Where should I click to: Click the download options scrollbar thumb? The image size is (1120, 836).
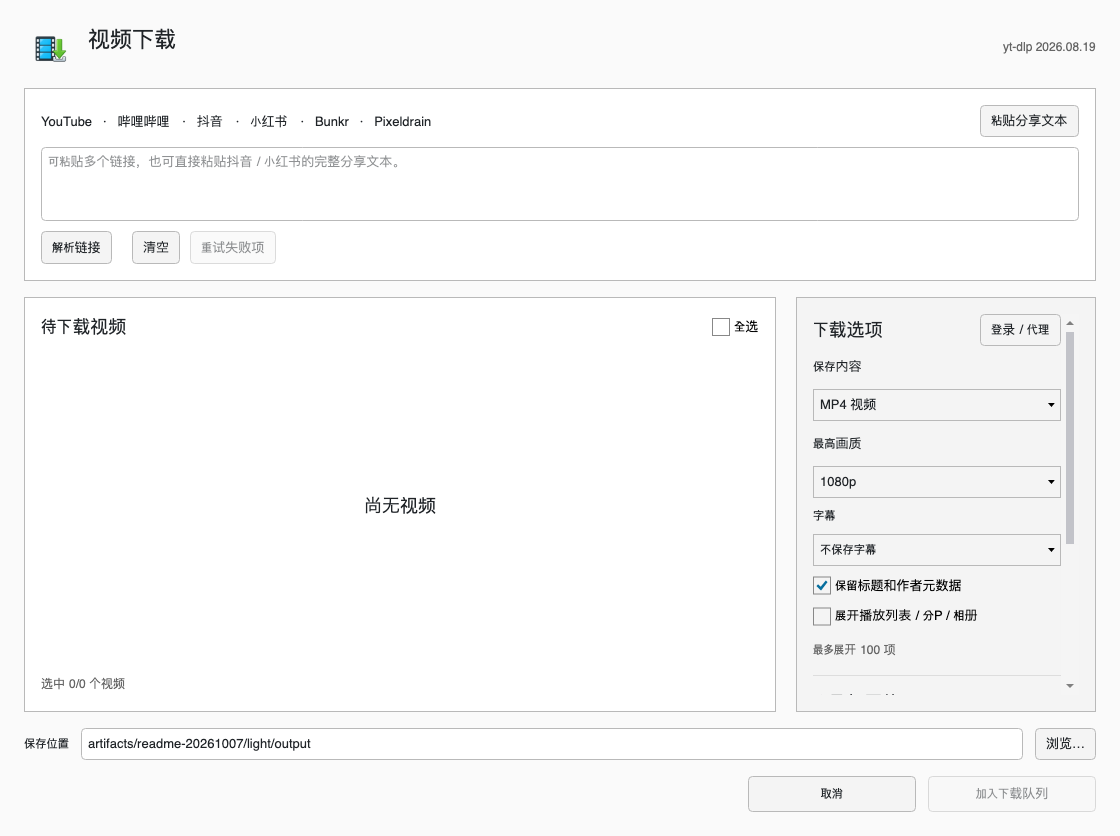[x=1070, y=439]
